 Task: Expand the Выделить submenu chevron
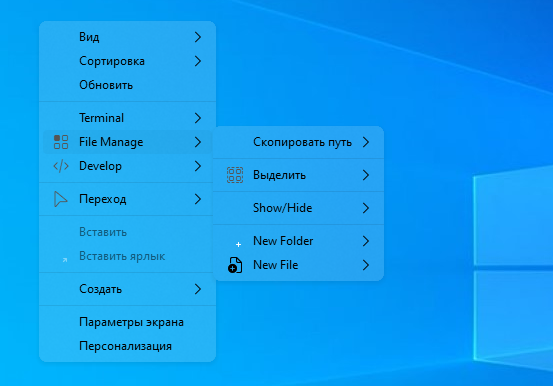pyautogui.click(x=366, y=175)
